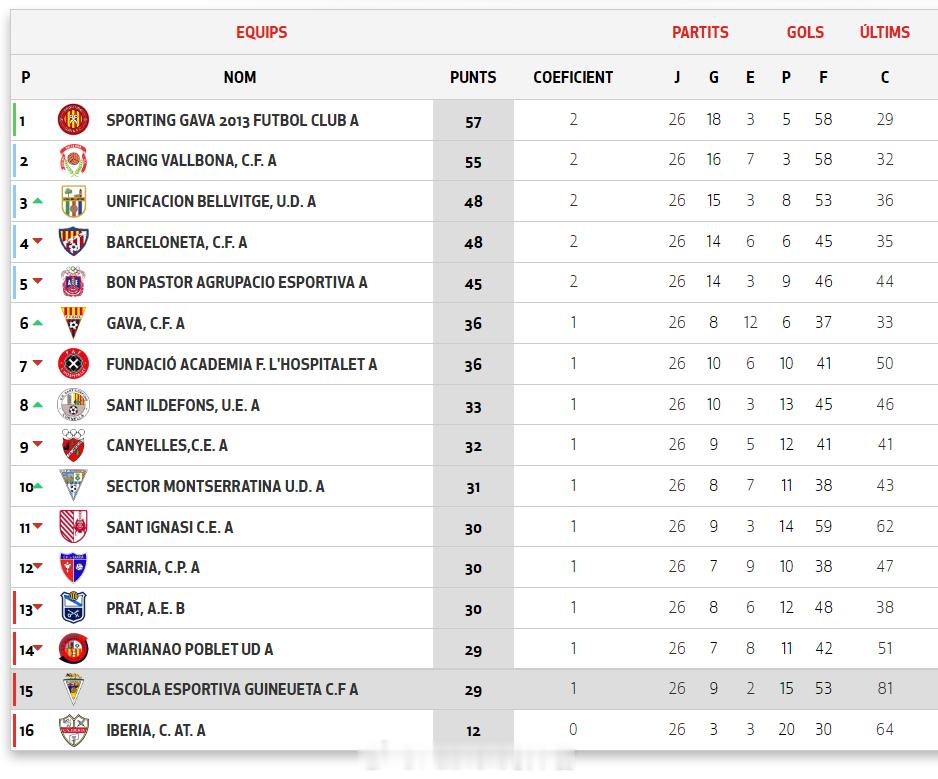938x779 pixels.
Task: Open the Unificacion Bellvitge crest icon
Action: pyautogui.click(x=74, y=201)
